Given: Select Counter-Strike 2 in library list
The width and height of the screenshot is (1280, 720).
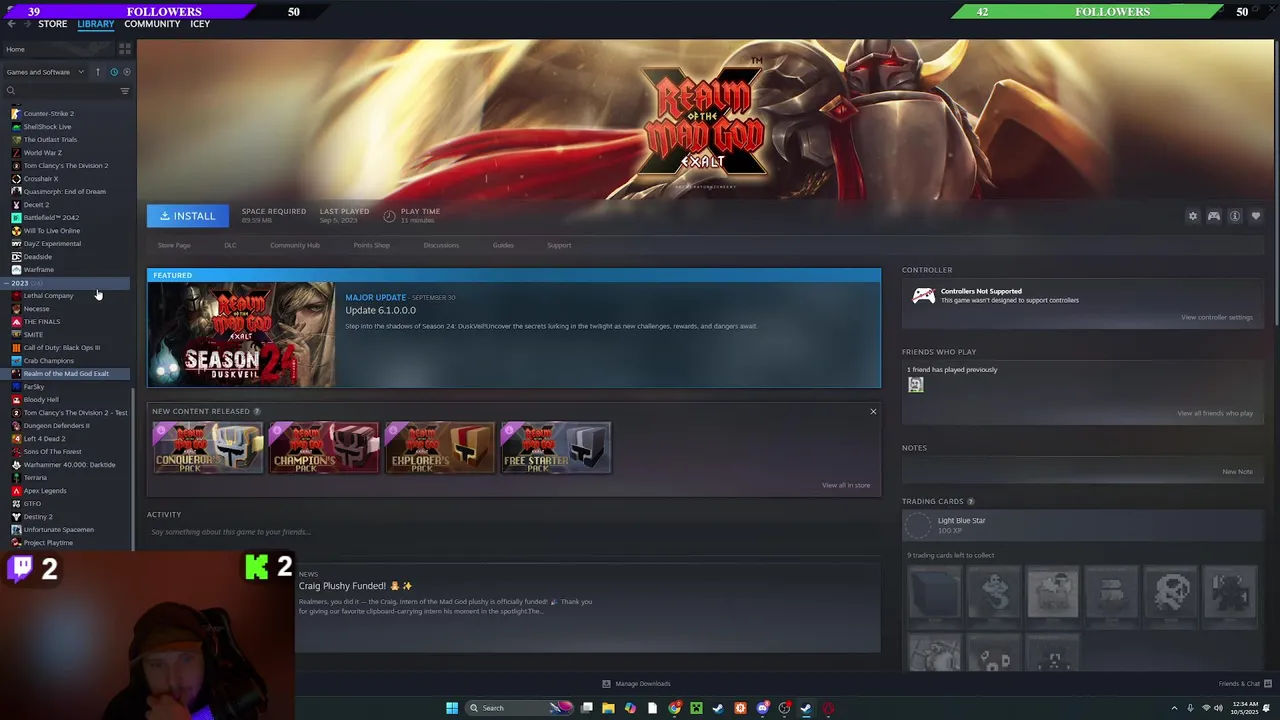Looking at the screenshot, I should (x=48, y=114).
